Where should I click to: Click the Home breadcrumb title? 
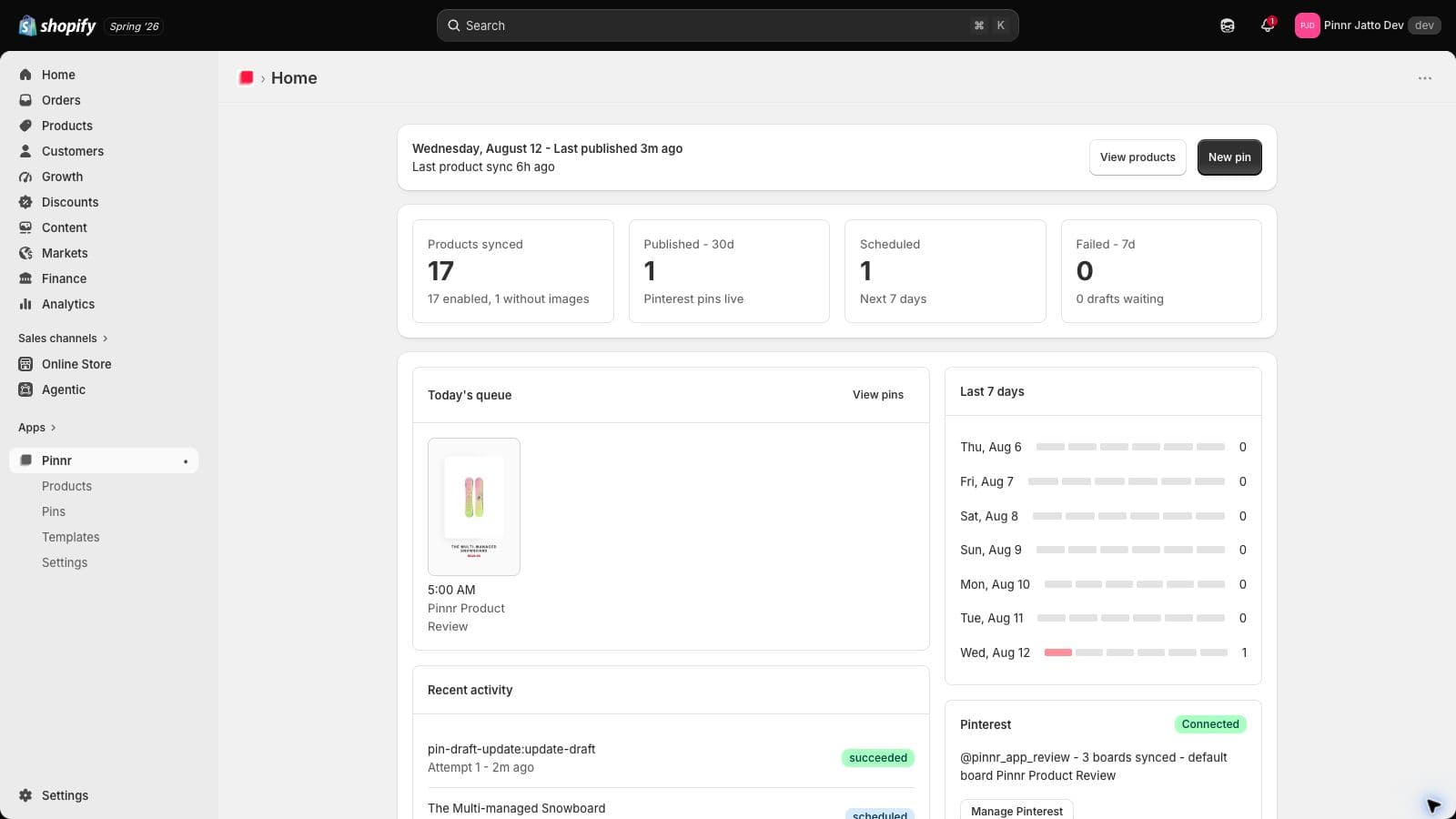click(x=294, y=78)
